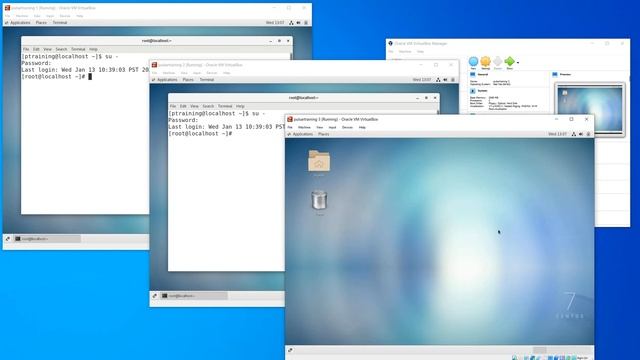This screenshot has width=640, height=360.
Task: Open Edit menu in pulsartraining 2 terminal
Action: tap(183, 106)
